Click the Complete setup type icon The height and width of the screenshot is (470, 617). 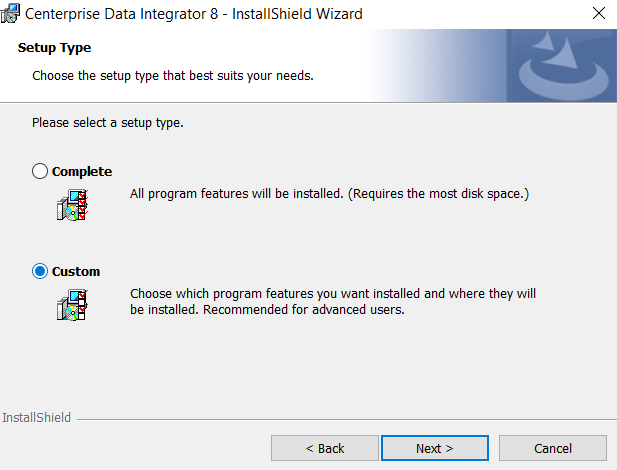tap(72, 204)
